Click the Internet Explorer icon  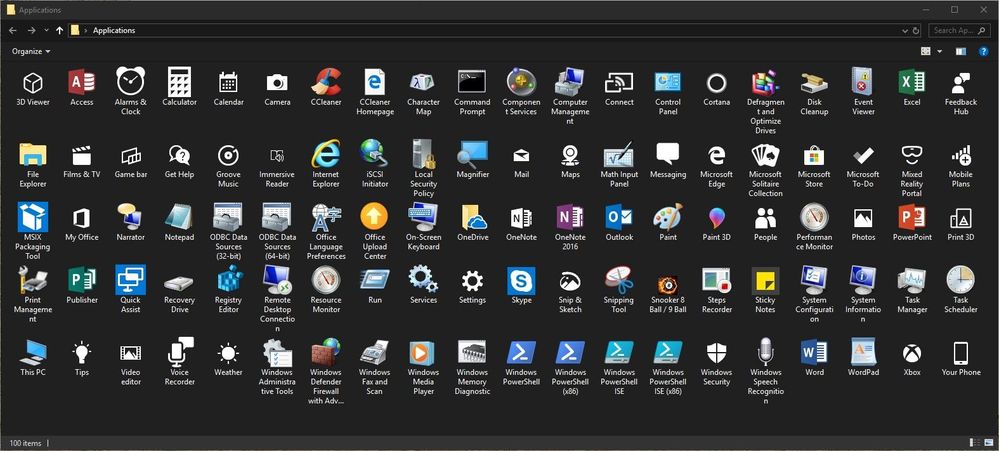point(326,154)
